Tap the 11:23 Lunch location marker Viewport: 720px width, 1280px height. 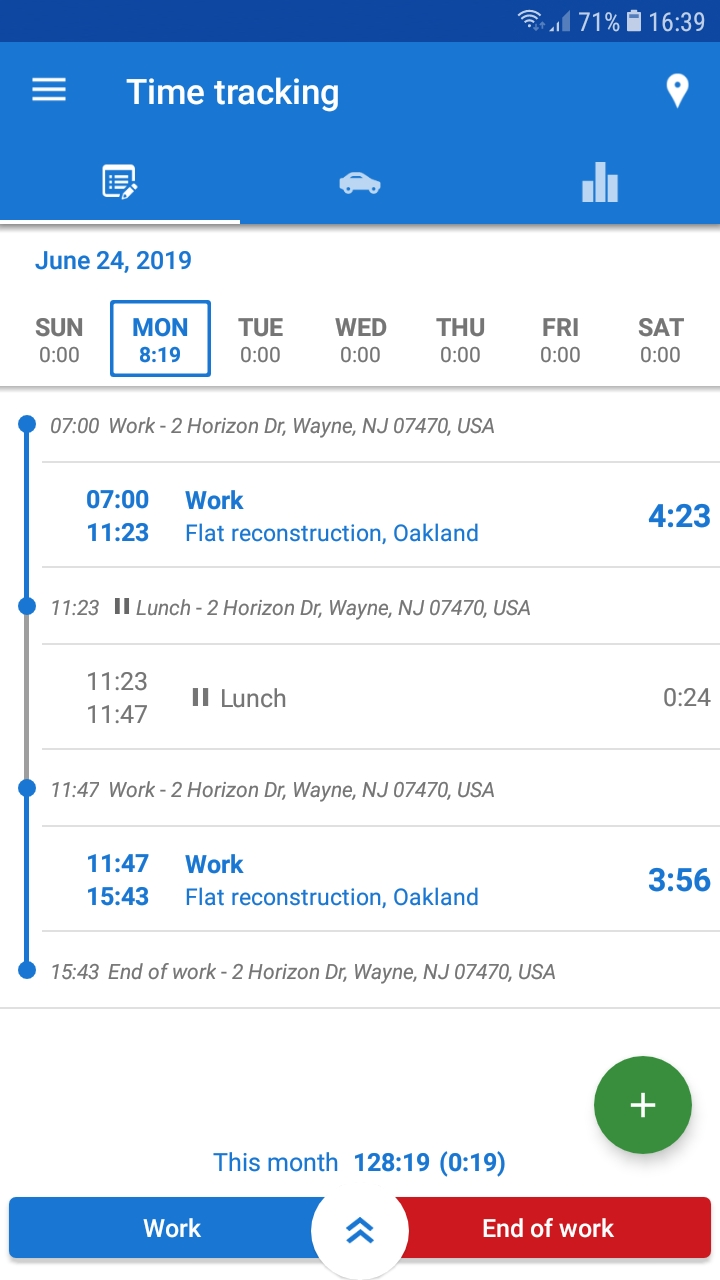[290, 607]
